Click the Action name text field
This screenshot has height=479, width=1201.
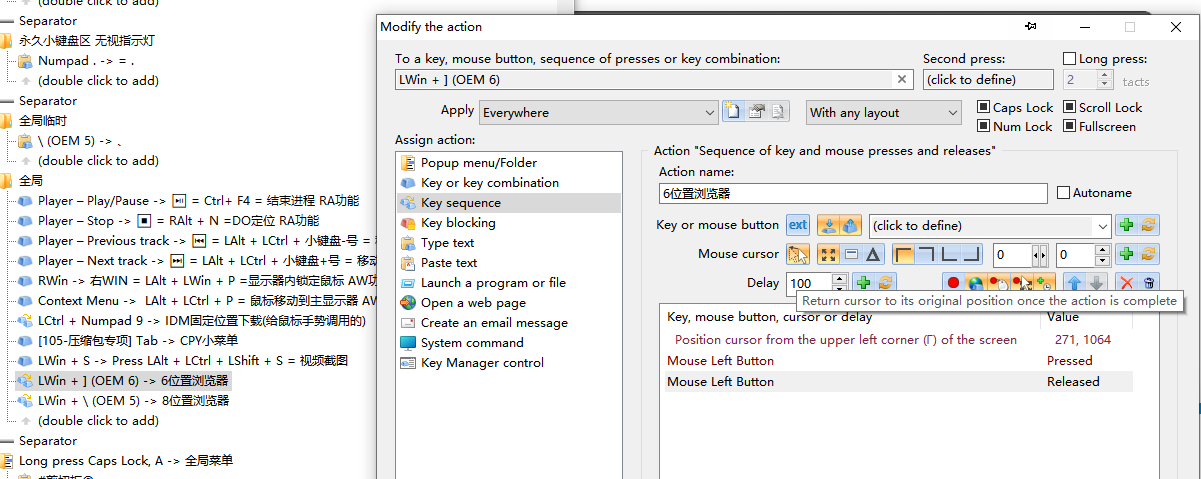click(852, 194)
